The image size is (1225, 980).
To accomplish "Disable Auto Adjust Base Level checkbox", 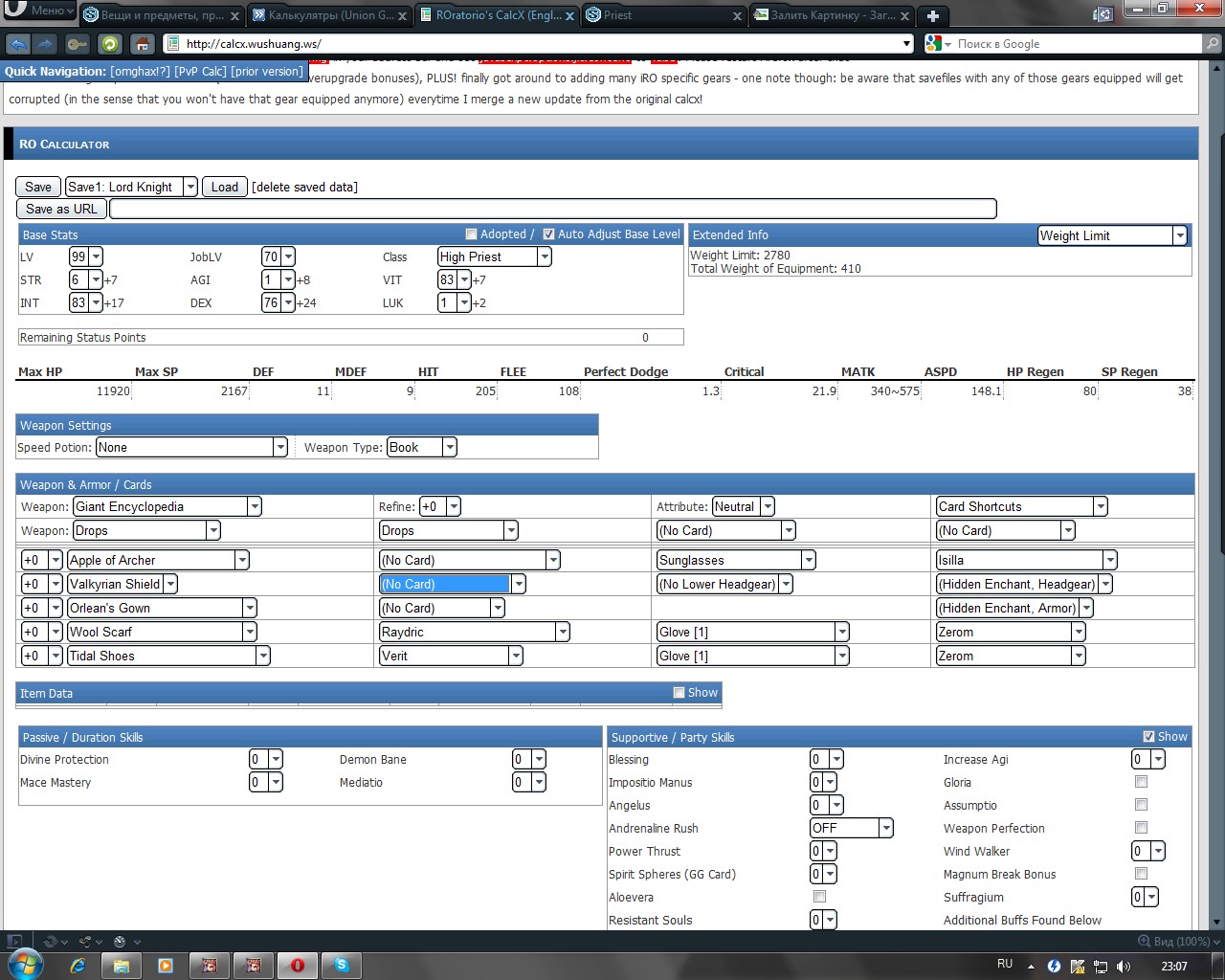I will 548,234.
